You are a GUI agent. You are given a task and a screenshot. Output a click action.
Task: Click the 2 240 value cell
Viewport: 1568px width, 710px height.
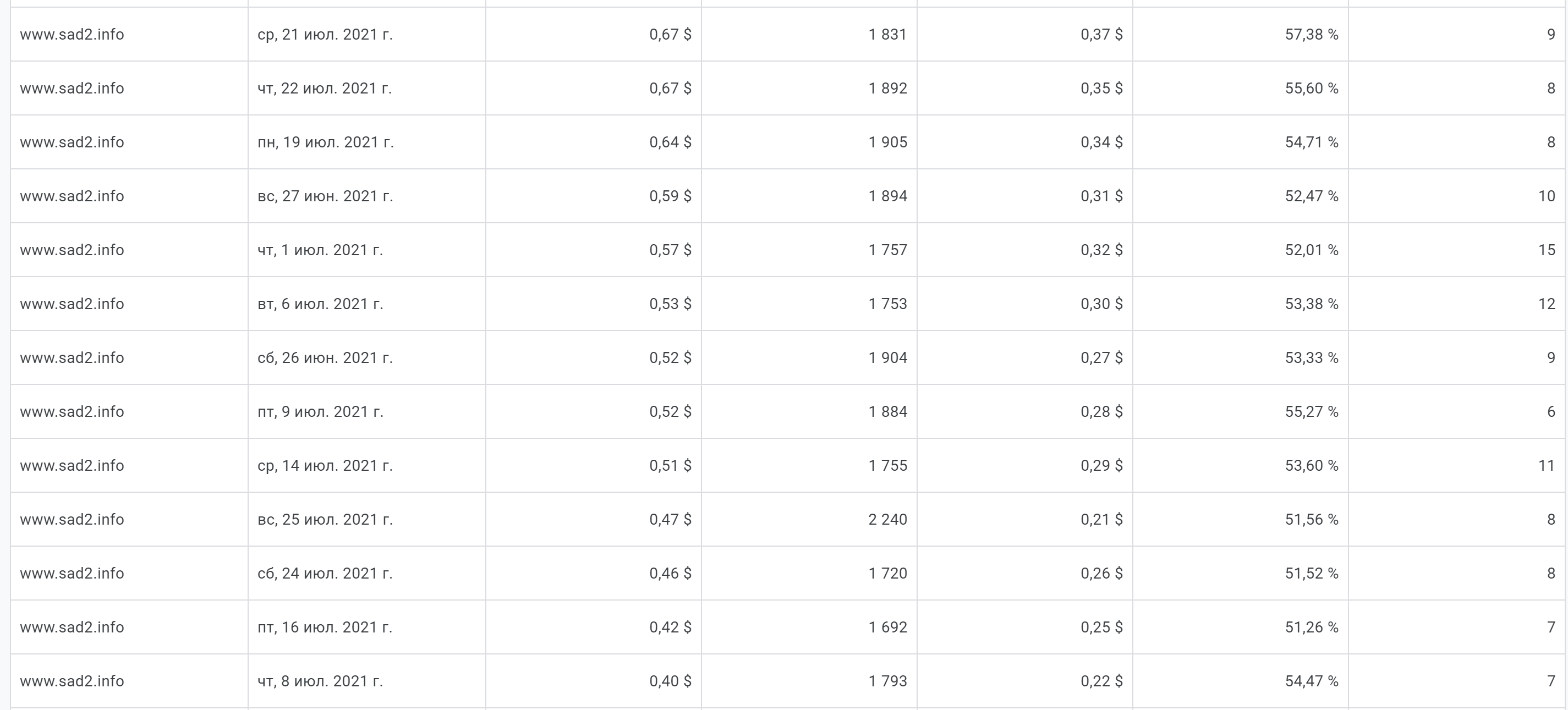[887, 520]
